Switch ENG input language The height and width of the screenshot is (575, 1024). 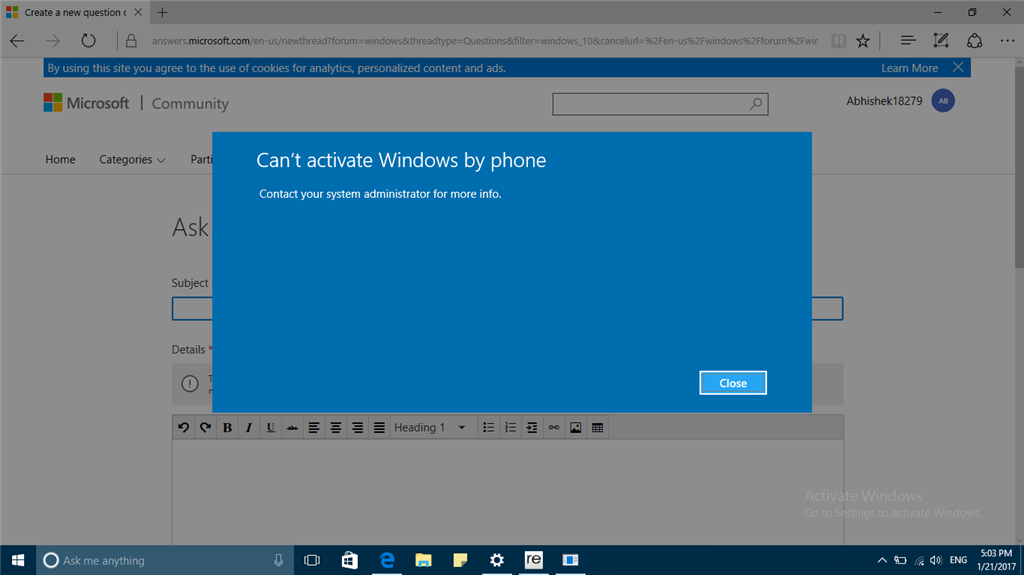point(958,560)
